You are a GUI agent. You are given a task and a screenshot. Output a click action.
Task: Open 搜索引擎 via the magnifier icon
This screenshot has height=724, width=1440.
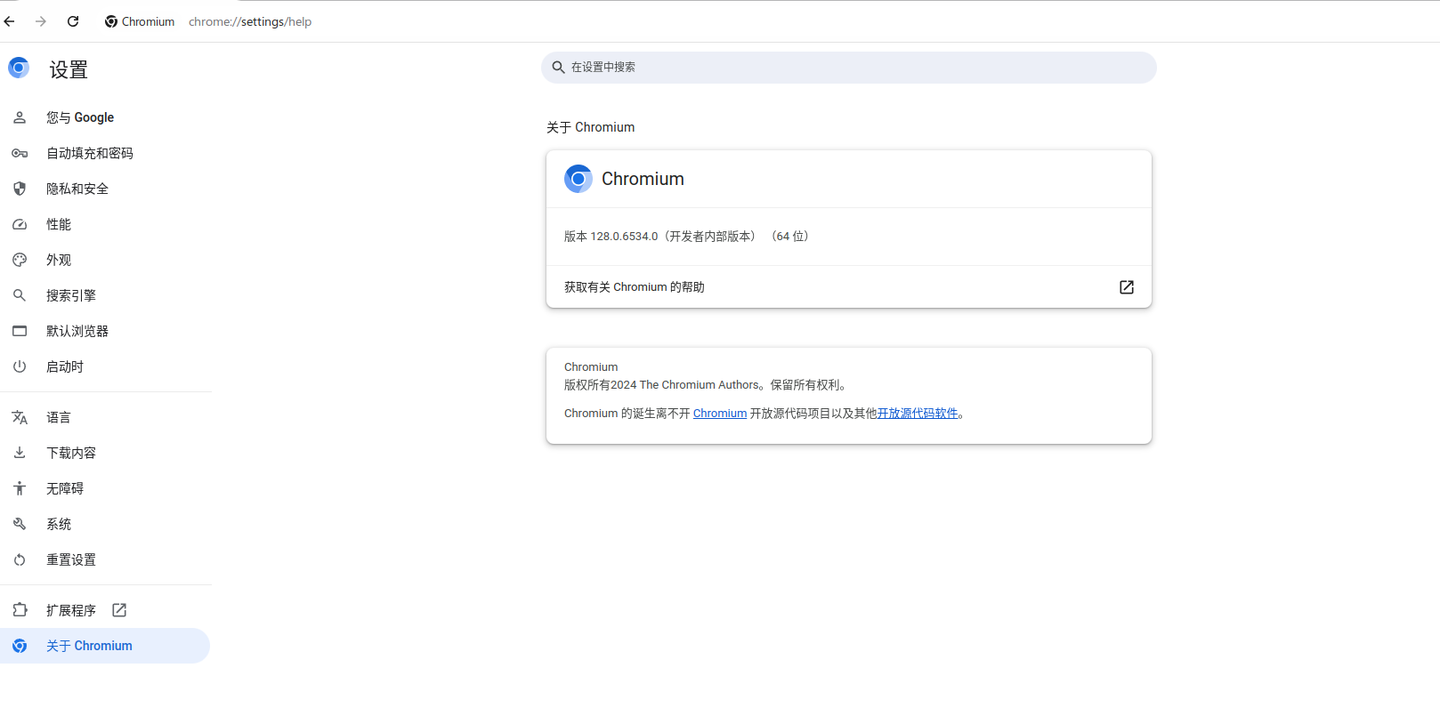coord(20,295)
